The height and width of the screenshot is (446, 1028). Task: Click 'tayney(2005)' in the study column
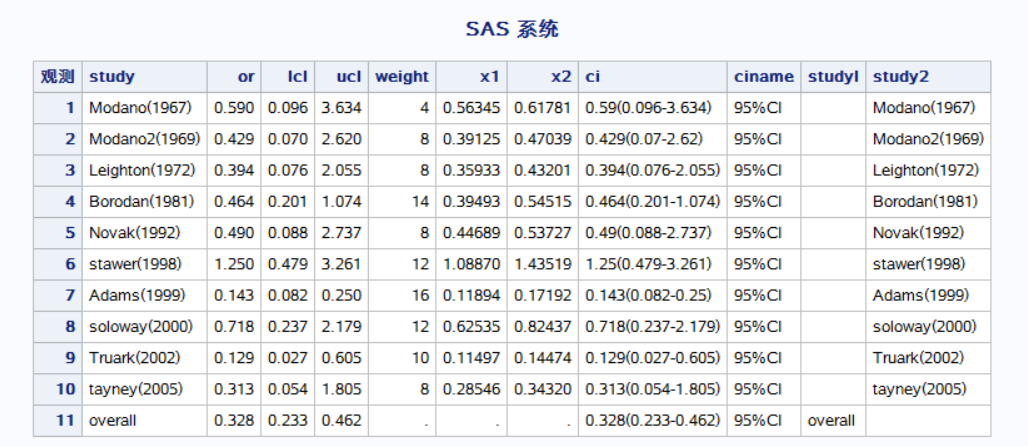136,389
